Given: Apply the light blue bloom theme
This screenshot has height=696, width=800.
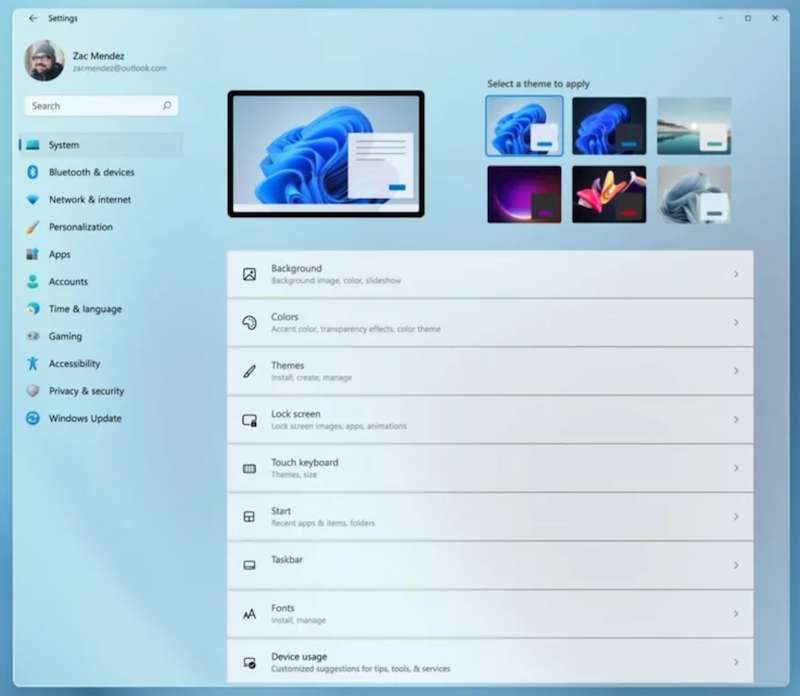Looking at the screenshot, I should click(x=524, y=126).
